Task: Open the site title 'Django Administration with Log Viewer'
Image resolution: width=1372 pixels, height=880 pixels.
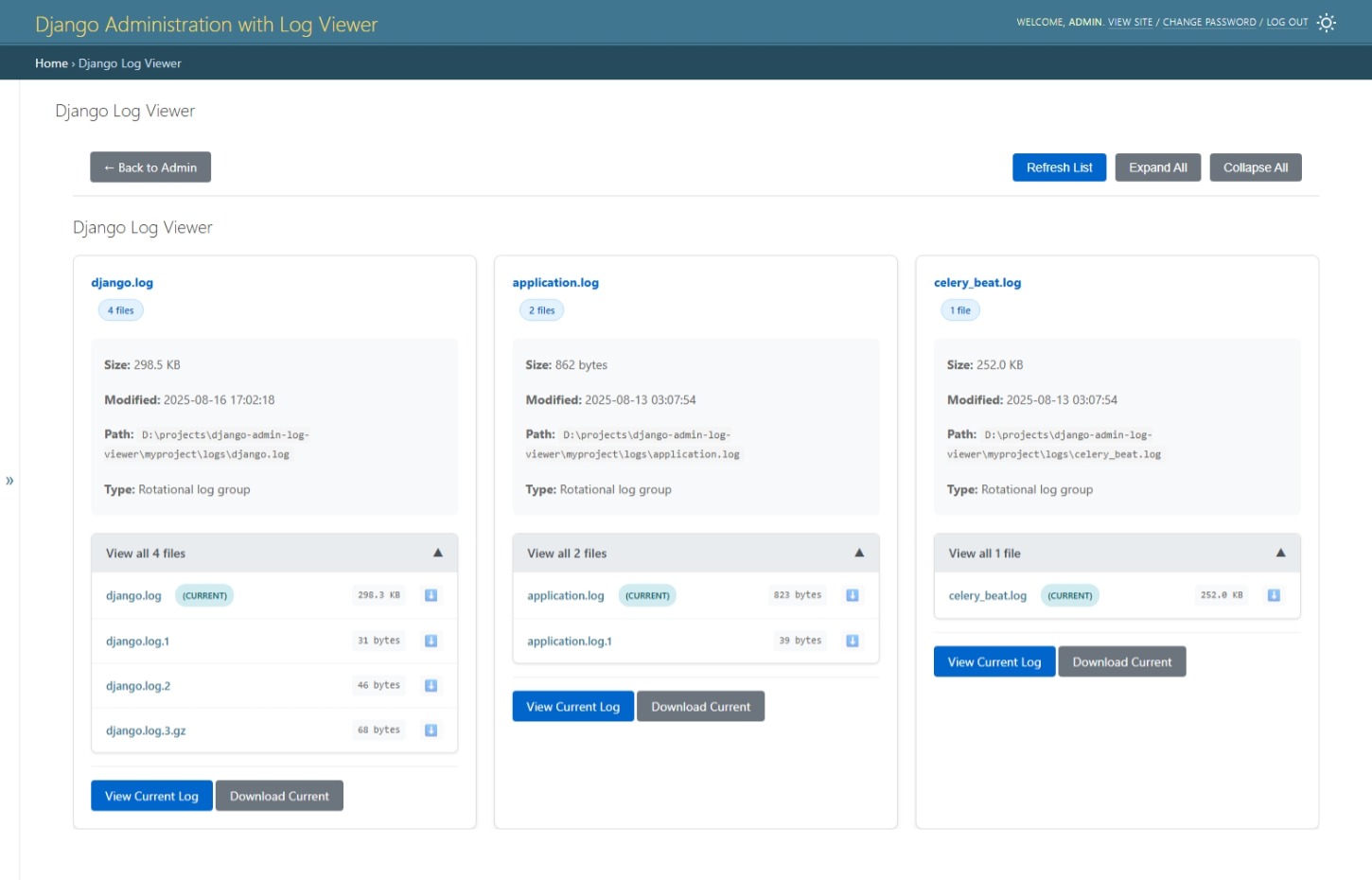Action: coord(206,25)
